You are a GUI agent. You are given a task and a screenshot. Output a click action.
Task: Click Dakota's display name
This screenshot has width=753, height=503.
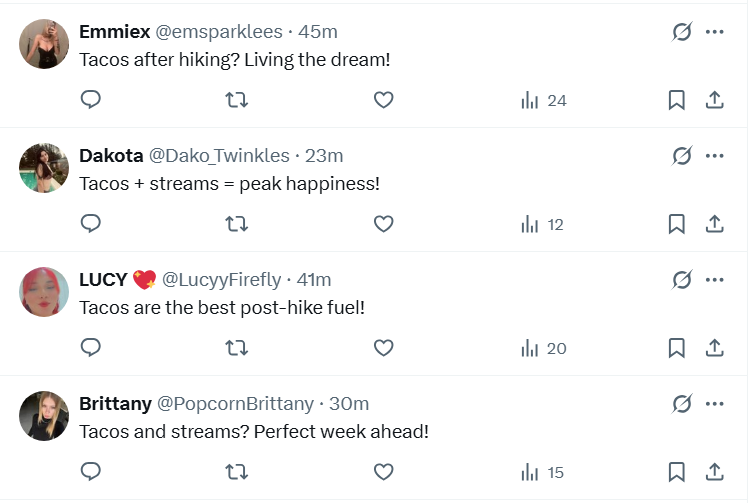[111, 155]
